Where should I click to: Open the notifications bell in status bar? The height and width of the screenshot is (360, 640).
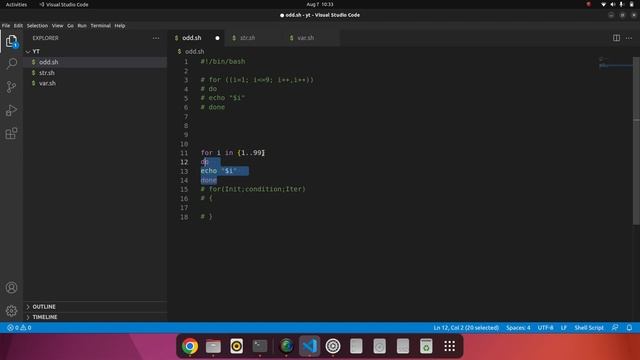[x=629, y=328]
